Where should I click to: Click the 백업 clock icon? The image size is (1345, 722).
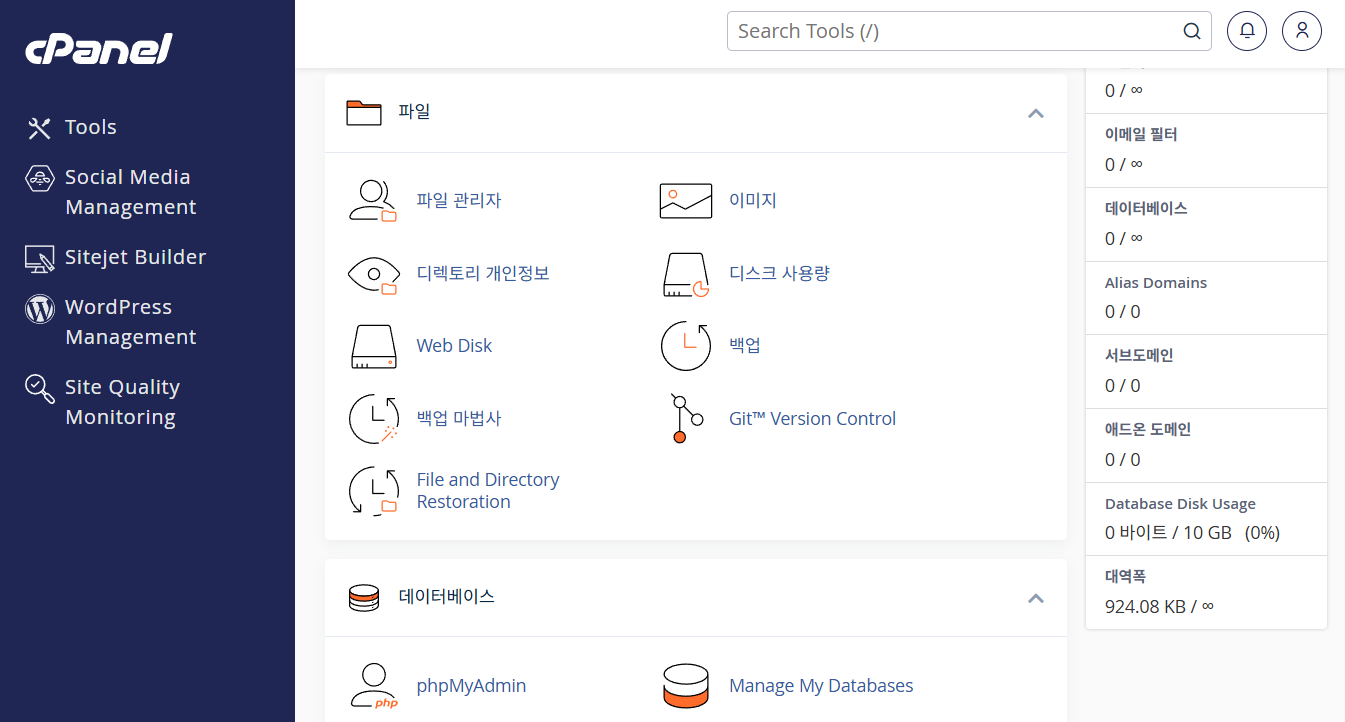point(686,346)
